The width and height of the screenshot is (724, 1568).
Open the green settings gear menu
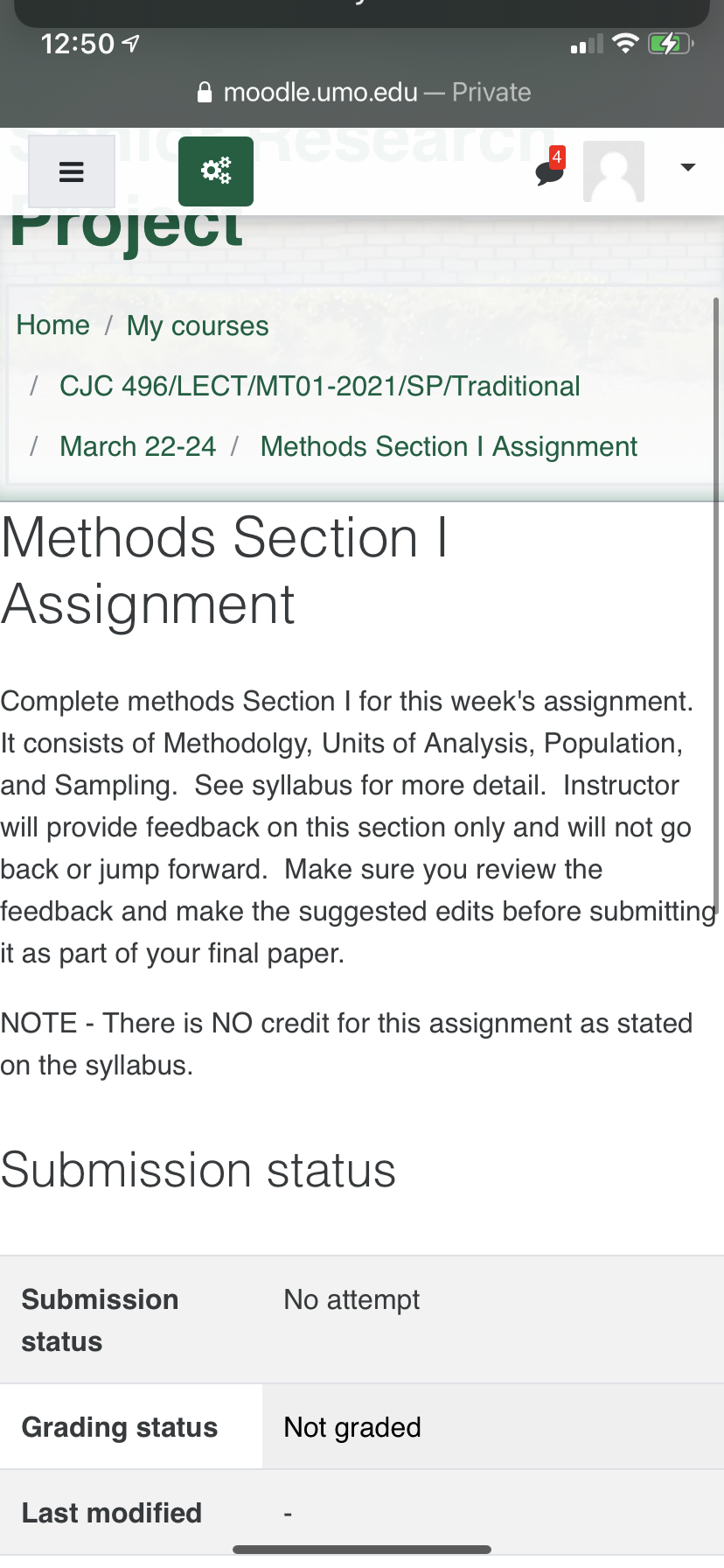(x=216, y=171)
